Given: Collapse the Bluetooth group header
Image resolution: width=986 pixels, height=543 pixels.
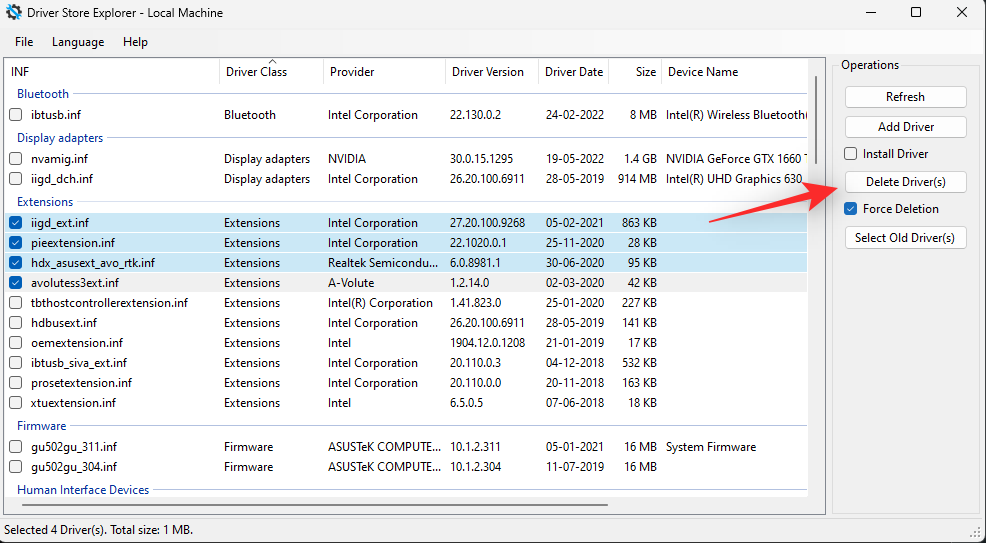Looking at the screenshot, I should tap(43, 94).
